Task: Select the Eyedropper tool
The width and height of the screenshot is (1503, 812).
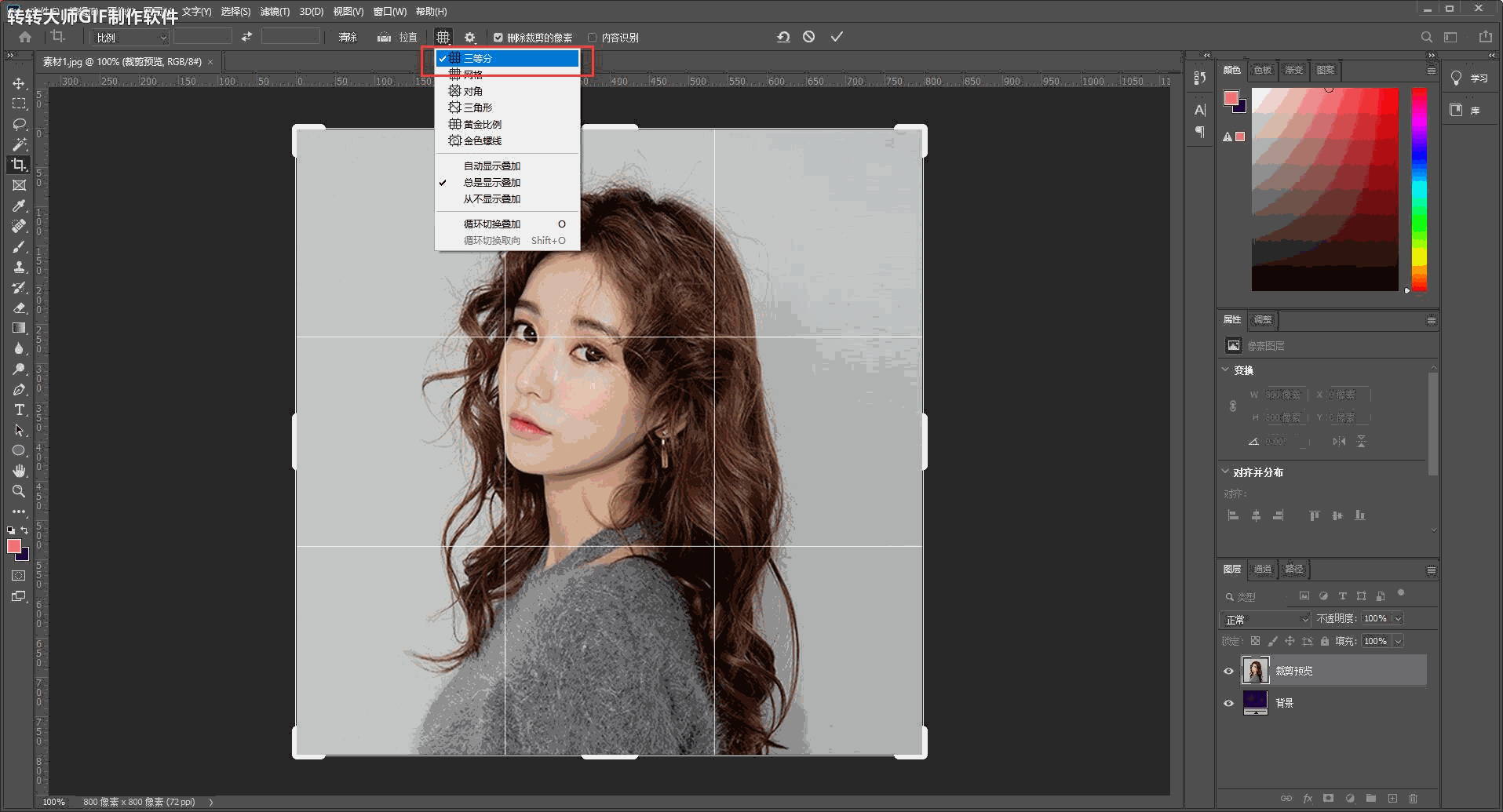Action: (x=19, y=206)
